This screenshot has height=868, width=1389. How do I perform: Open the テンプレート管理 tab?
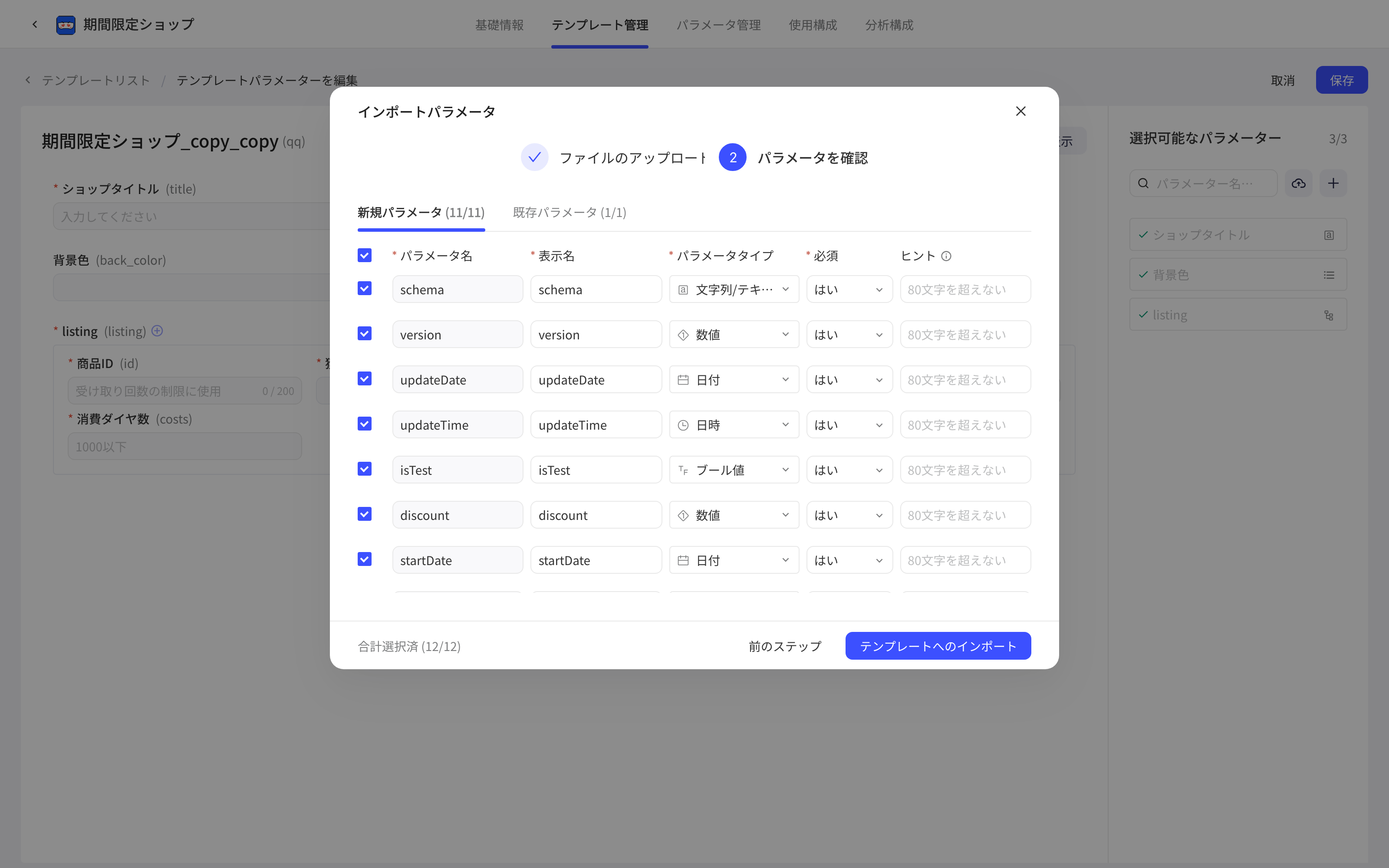coord(600,25)
